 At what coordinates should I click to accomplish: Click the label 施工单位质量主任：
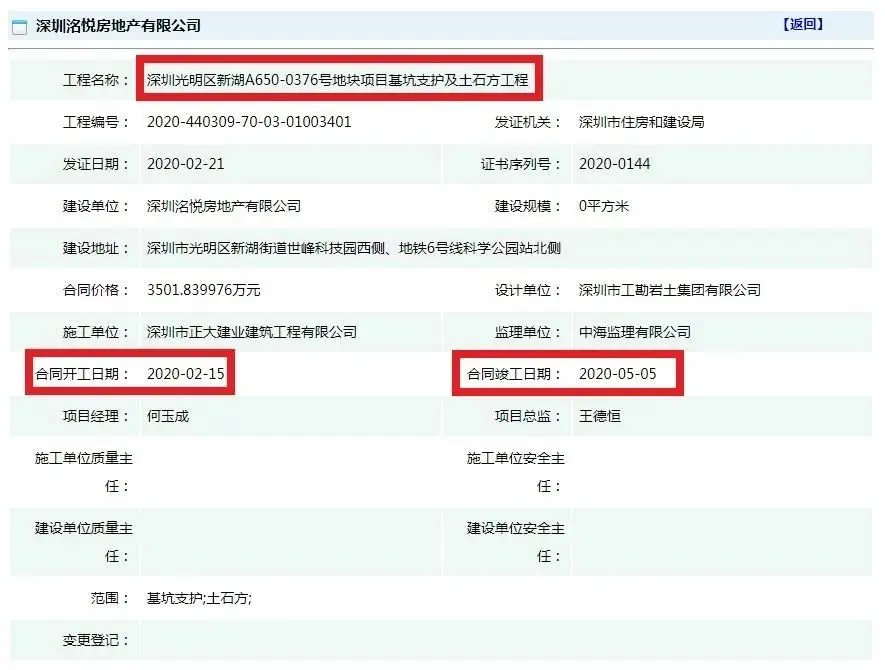(84, 472)
